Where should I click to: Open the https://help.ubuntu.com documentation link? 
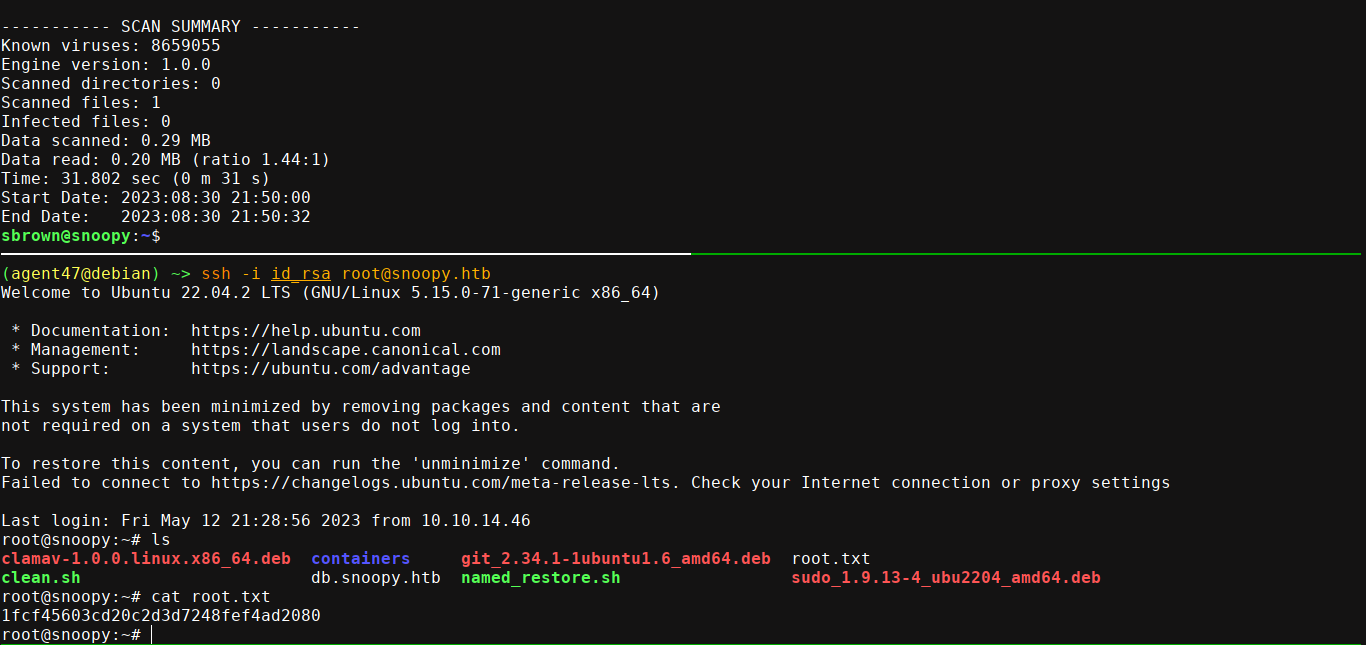pyautogui.click(x=305, y=331)
